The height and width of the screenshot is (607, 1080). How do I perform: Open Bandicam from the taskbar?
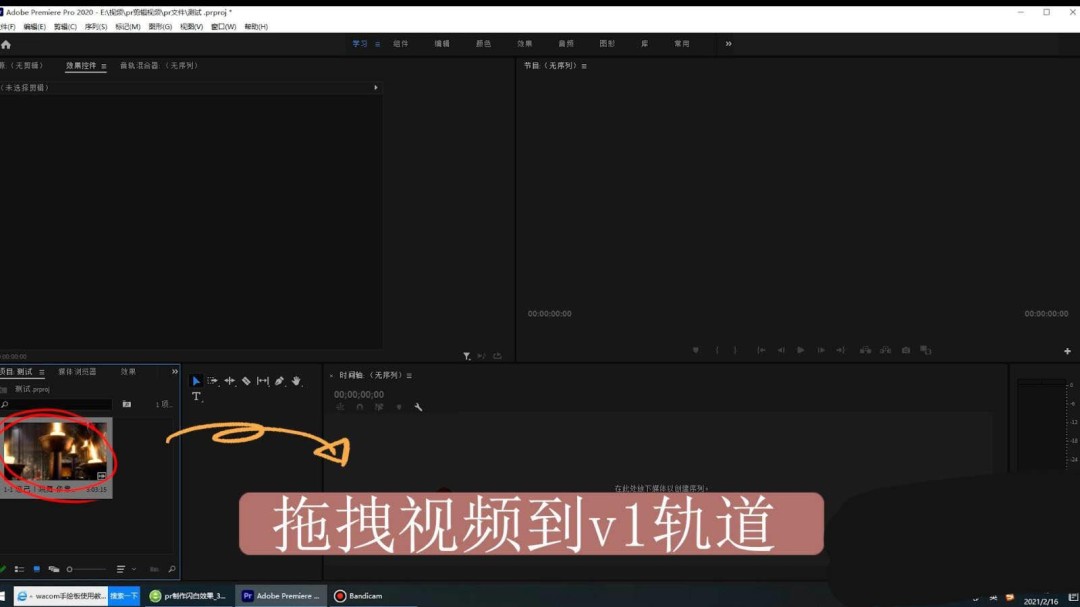[x=358, y=596]
